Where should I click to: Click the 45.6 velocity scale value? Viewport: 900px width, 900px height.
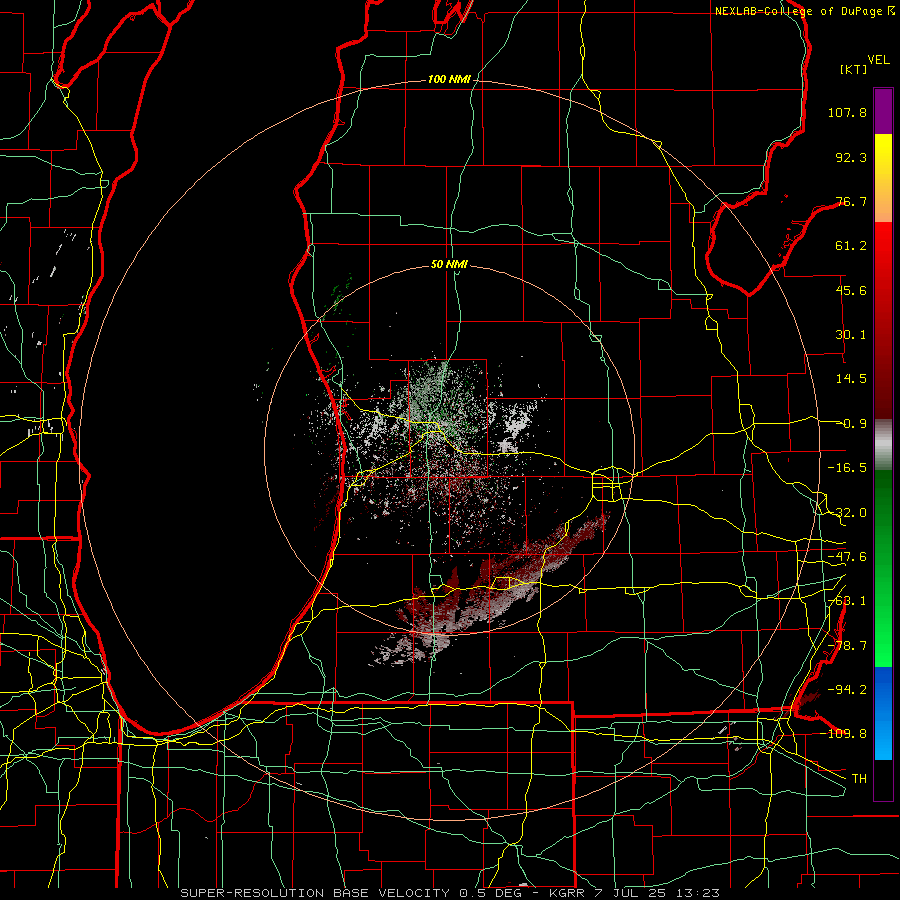click(x=851, y=290)
